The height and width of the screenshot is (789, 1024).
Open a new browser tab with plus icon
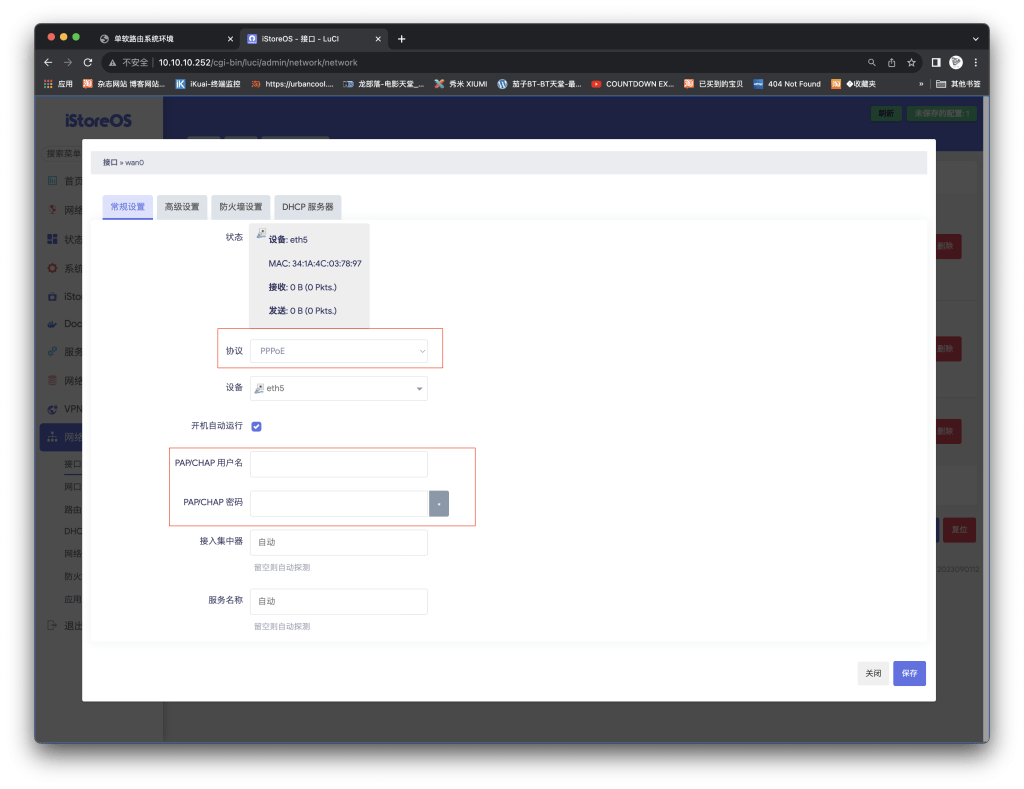tap(402, 39)
